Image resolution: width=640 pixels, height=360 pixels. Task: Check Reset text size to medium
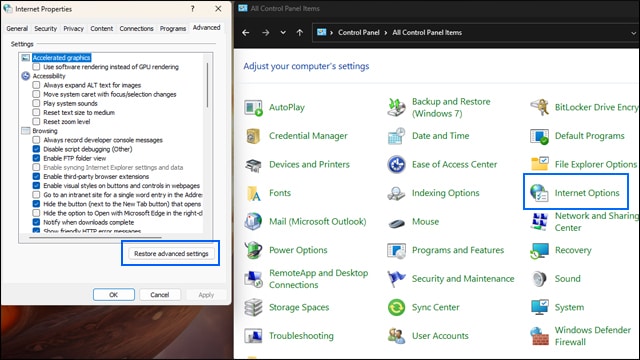36,113
